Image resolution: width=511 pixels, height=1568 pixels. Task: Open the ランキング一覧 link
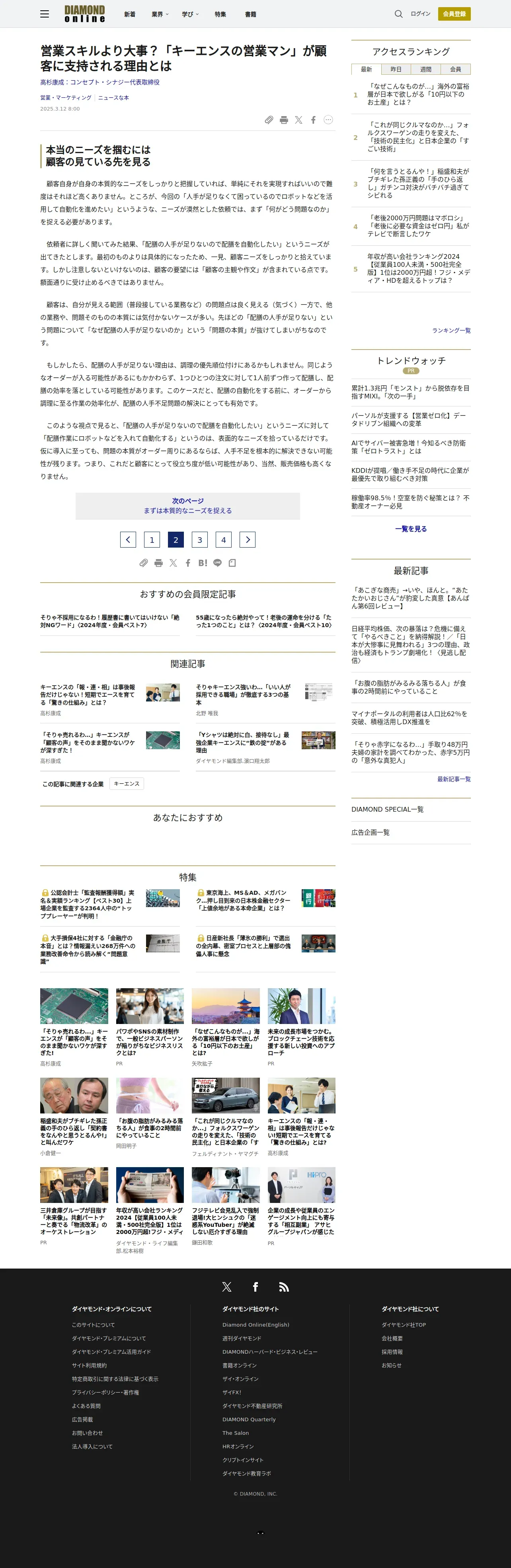point(451,330)
